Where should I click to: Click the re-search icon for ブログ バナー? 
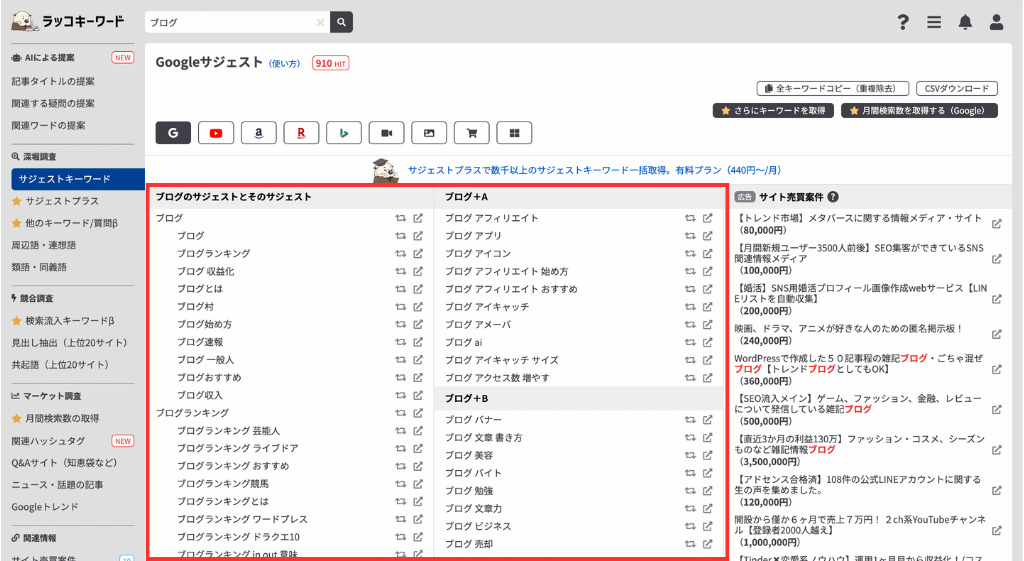[690, 420]
